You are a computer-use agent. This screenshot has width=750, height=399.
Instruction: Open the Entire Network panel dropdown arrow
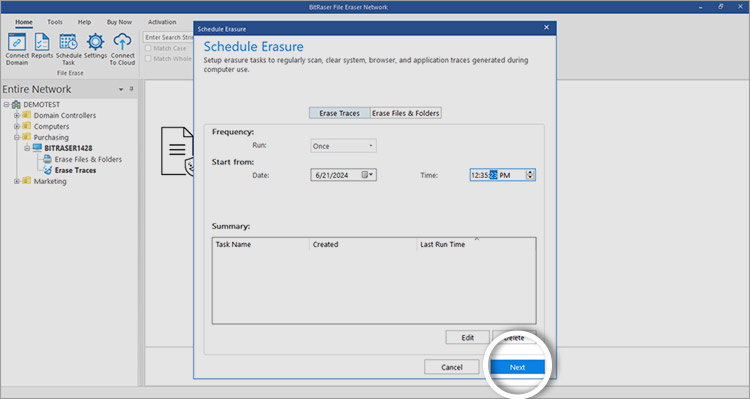click(121, 89)
